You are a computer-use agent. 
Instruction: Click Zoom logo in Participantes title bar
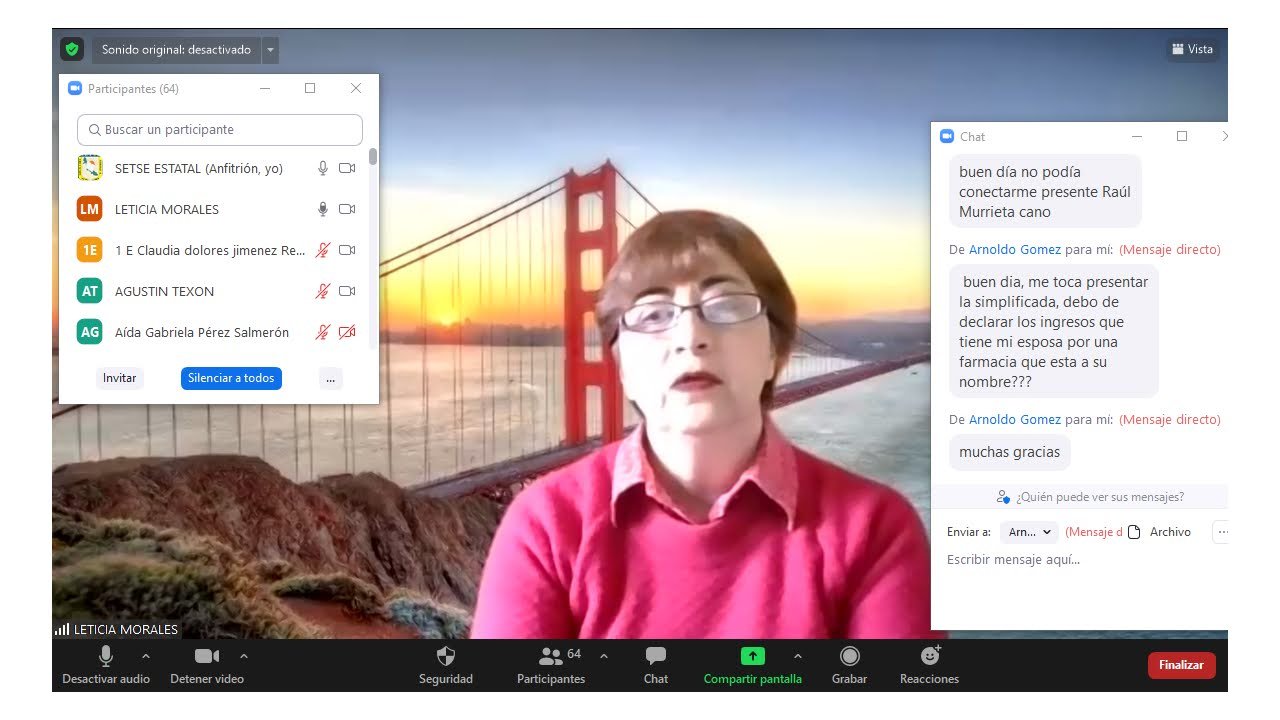click(75, 88)
